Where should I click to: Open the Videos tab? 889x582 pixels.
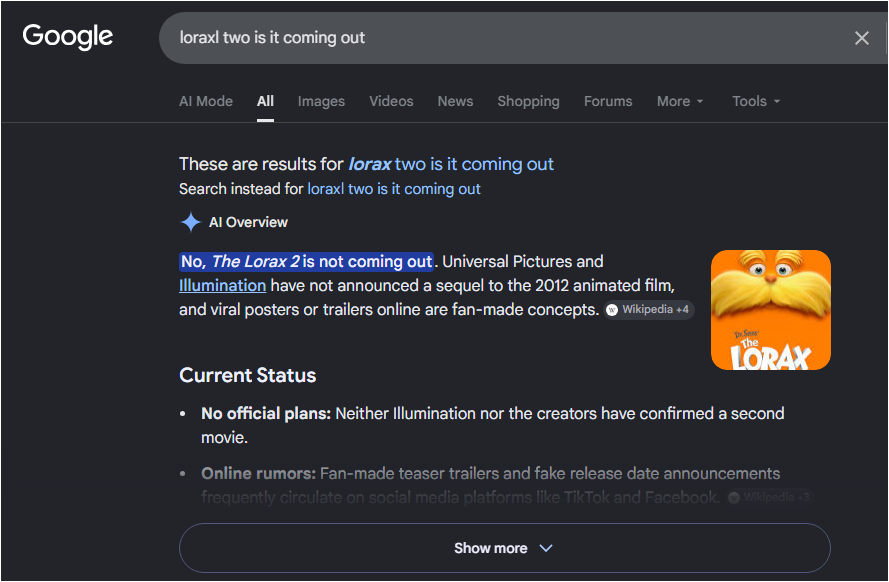coord(391,101)
